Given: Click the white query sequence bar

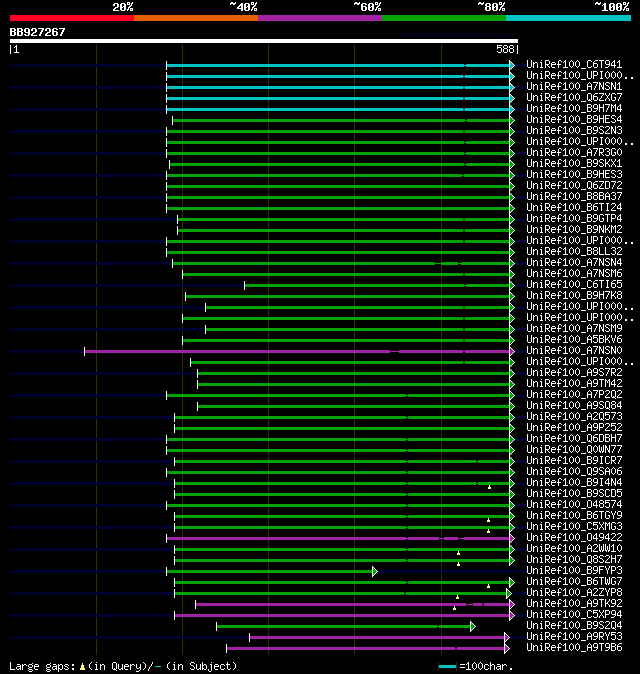Looking at the screenshot, I should point(264,41).
